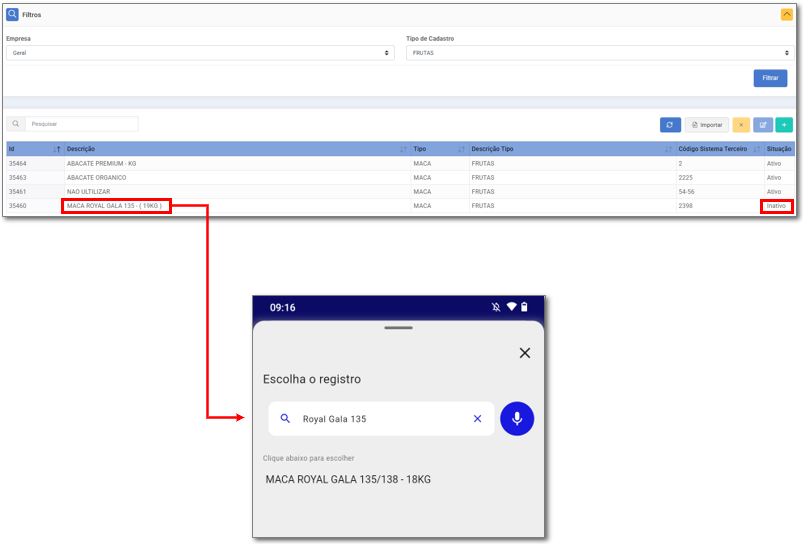The image size is (803, 544).
Task: Select the ABACATE PREMIUM - KG row
Action: point(102,163)
